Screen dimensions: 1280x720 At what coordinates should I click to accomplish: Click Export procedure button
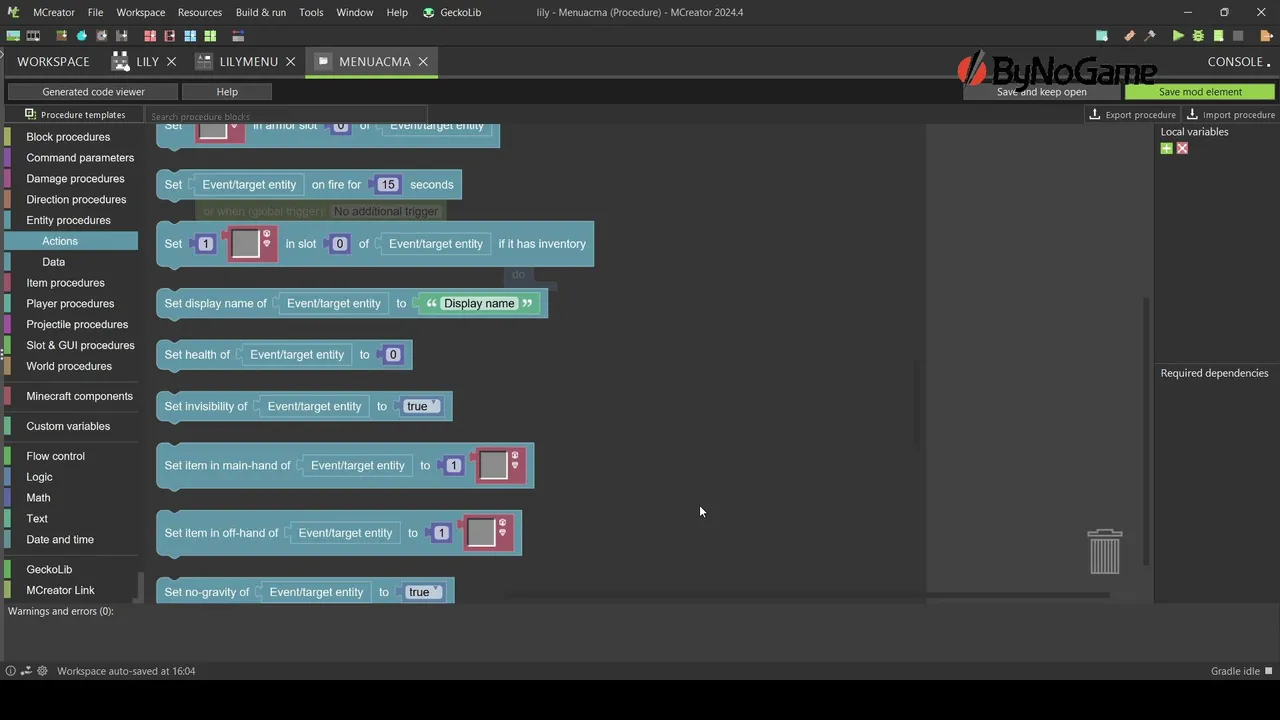point(1132,115)
